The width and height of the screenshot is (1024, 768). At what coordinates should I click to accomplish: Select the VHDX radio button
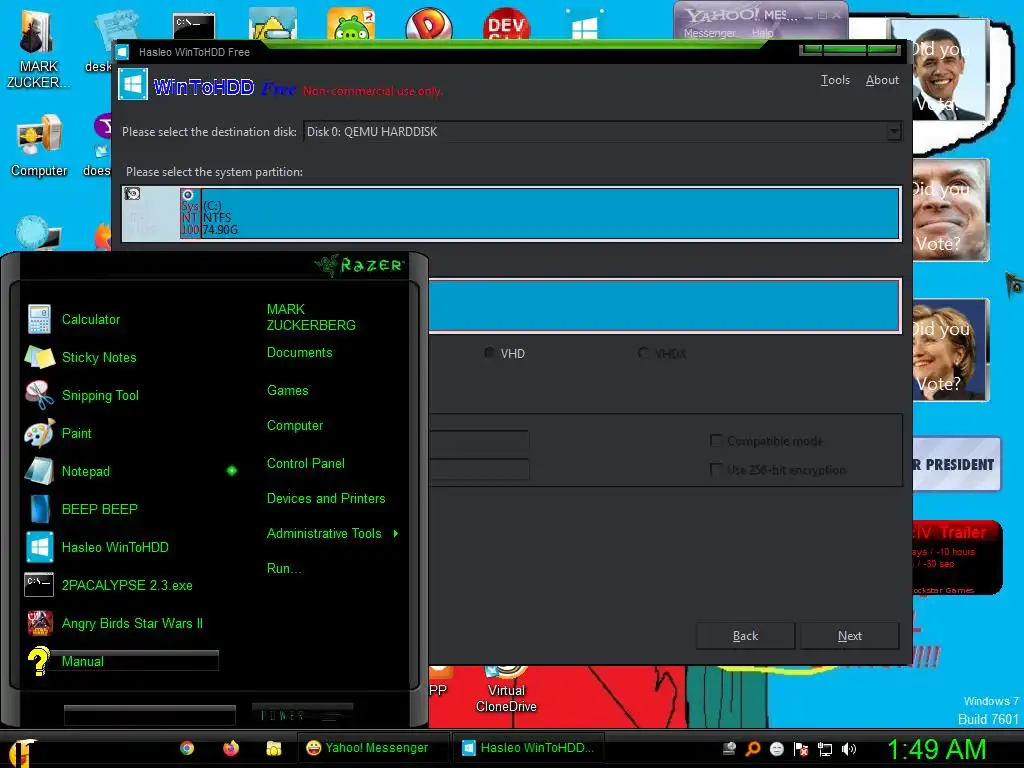point(643,353)
